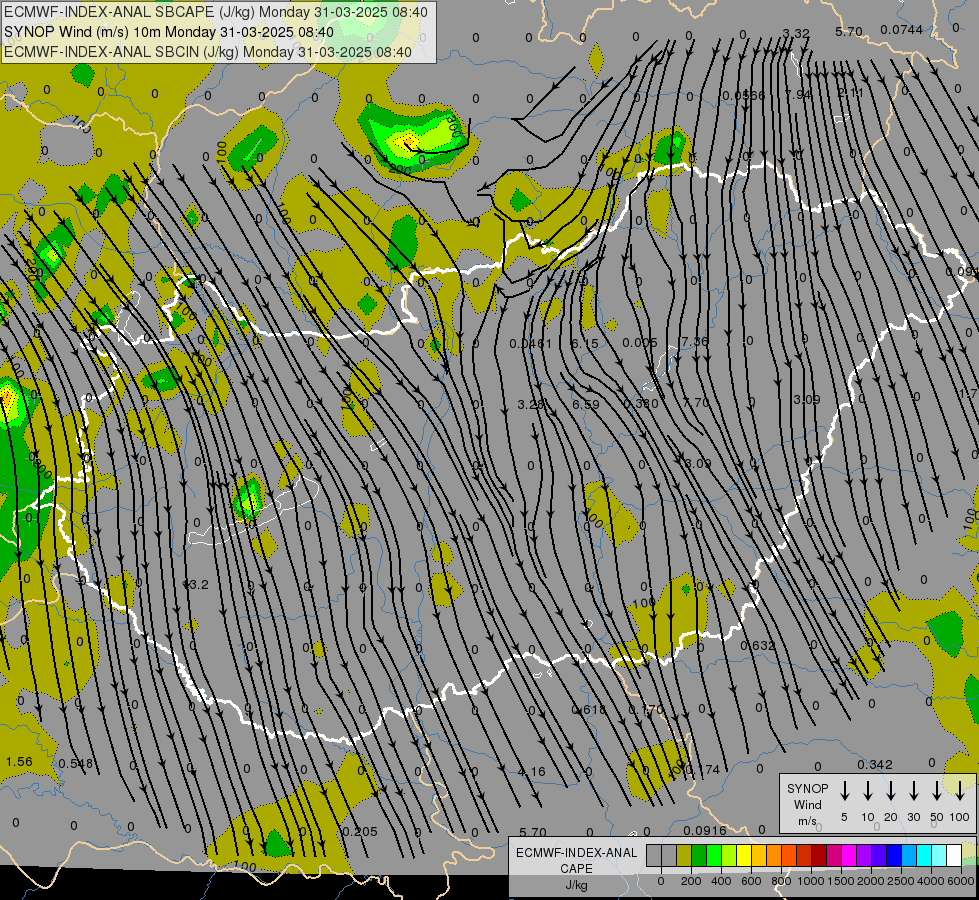979x900 pixels.
Task: Click the 3.09 value on the map
Action: coord(806,399)
